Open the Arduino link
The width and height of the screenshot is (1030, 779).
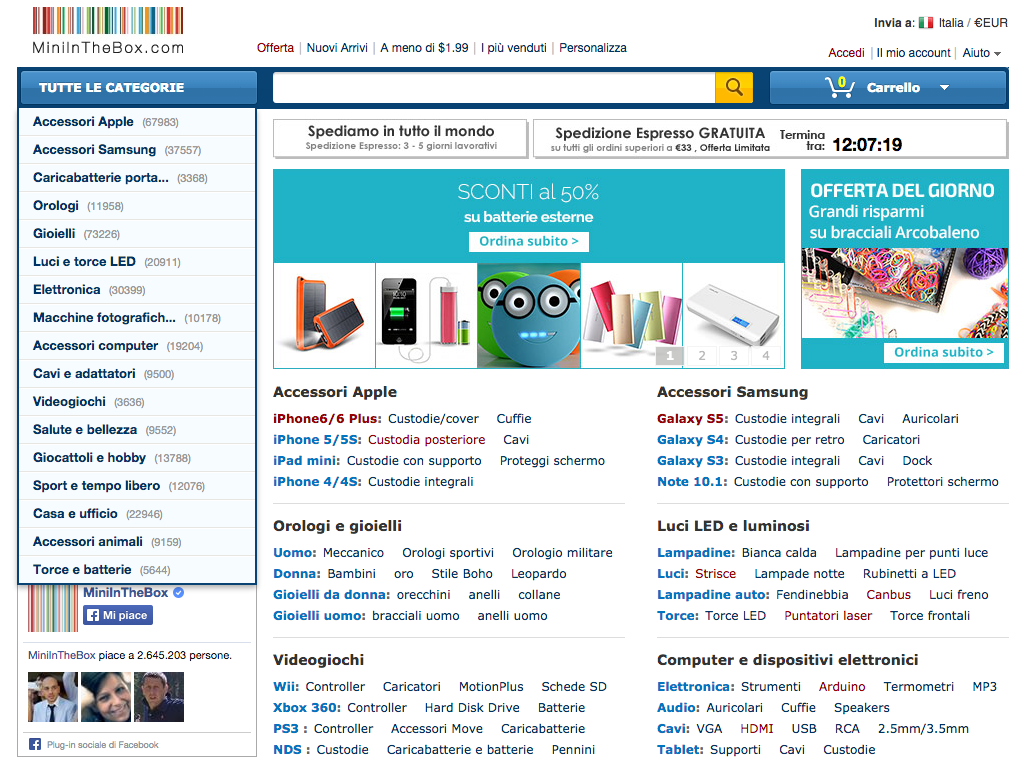[841, 687]
